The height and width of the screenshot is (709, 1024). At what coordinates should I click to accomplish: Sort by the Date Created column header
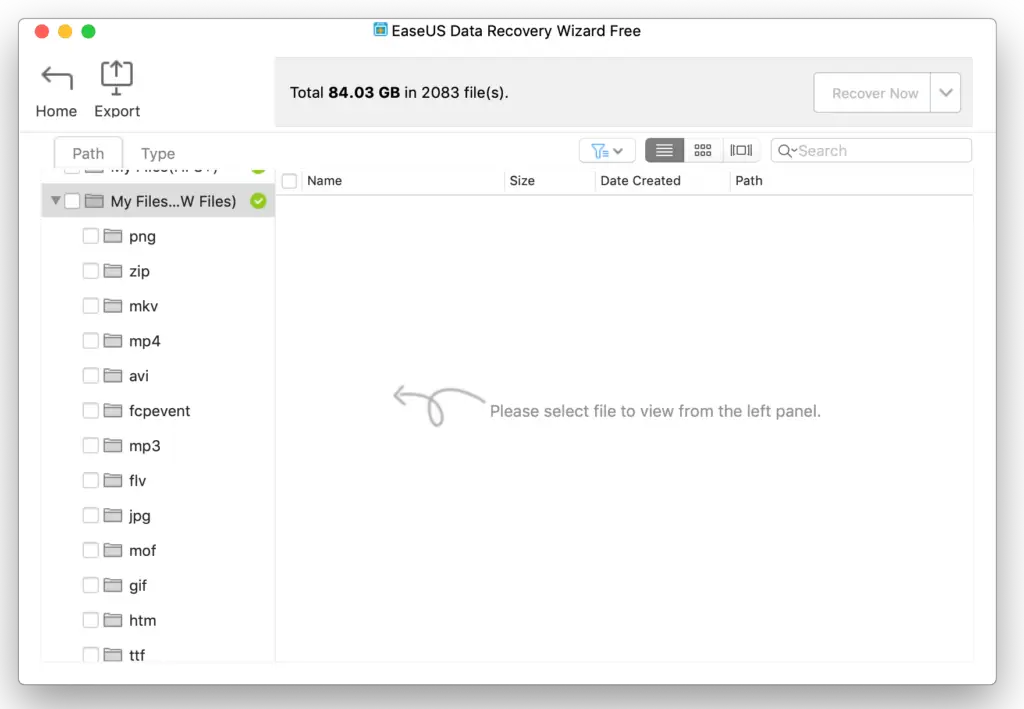[640, 181]
